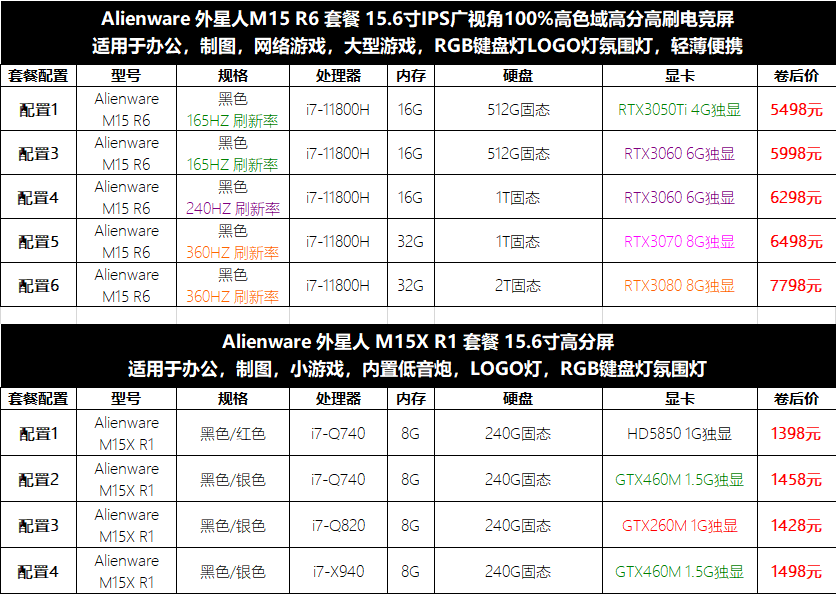Click 配置1 in the M15 R6 table
This screenshot has width=839, height=594.
click(38, 110)
